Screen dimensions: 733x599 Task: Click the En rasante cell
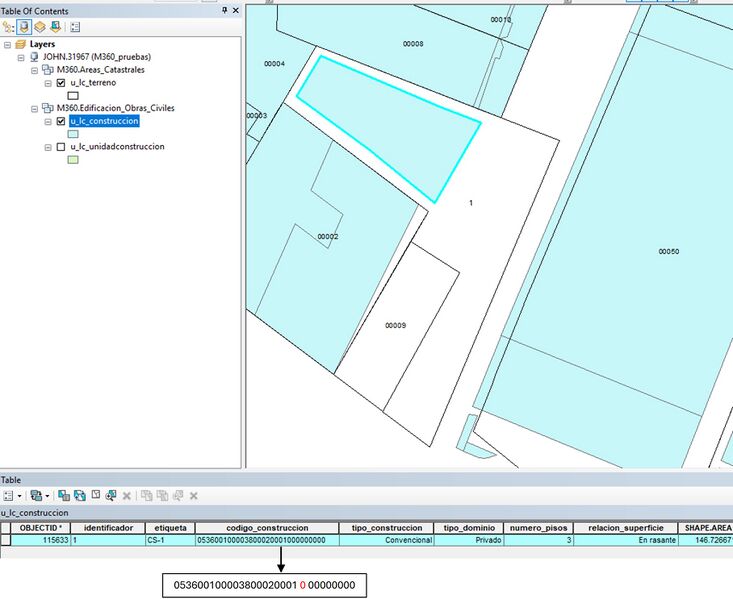626,540
